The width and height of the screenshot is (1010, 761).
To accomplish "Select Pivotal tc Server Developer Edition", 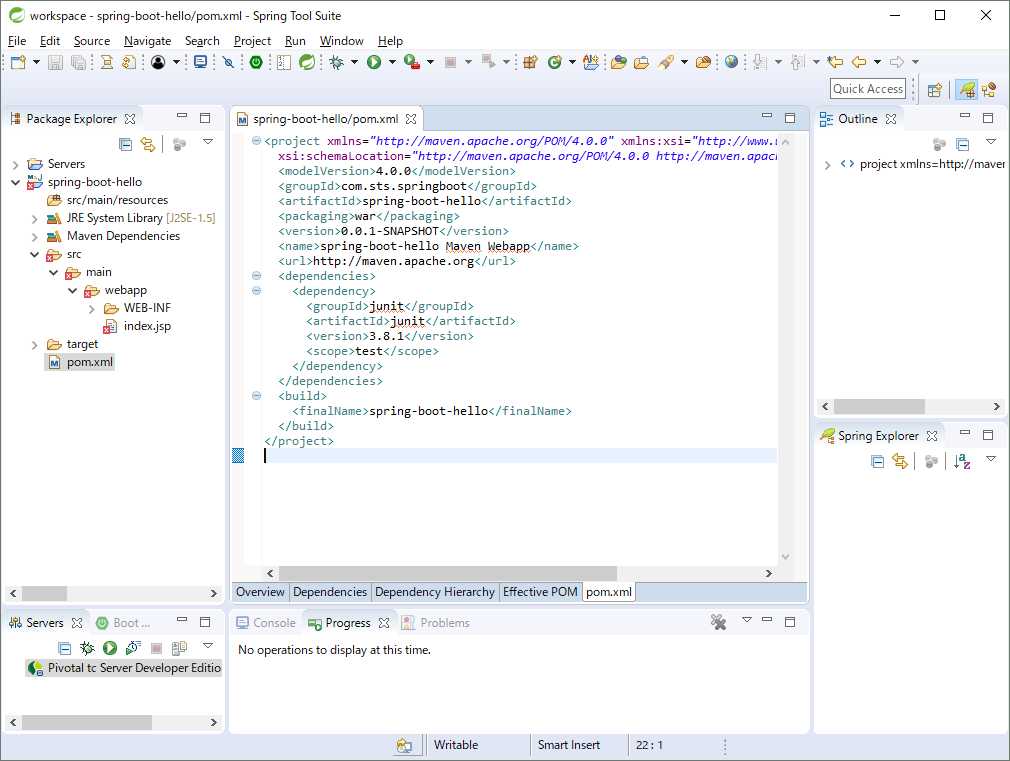I will point(125,668).
